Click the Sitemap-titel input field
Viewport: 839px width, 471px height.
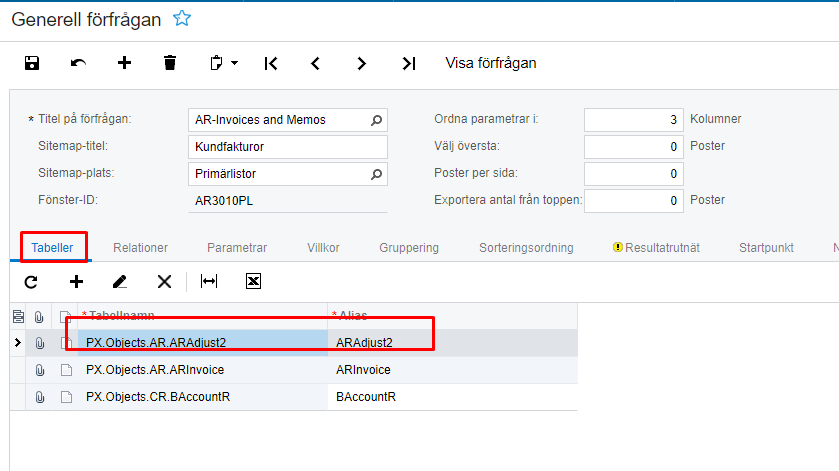coord(287,147)
